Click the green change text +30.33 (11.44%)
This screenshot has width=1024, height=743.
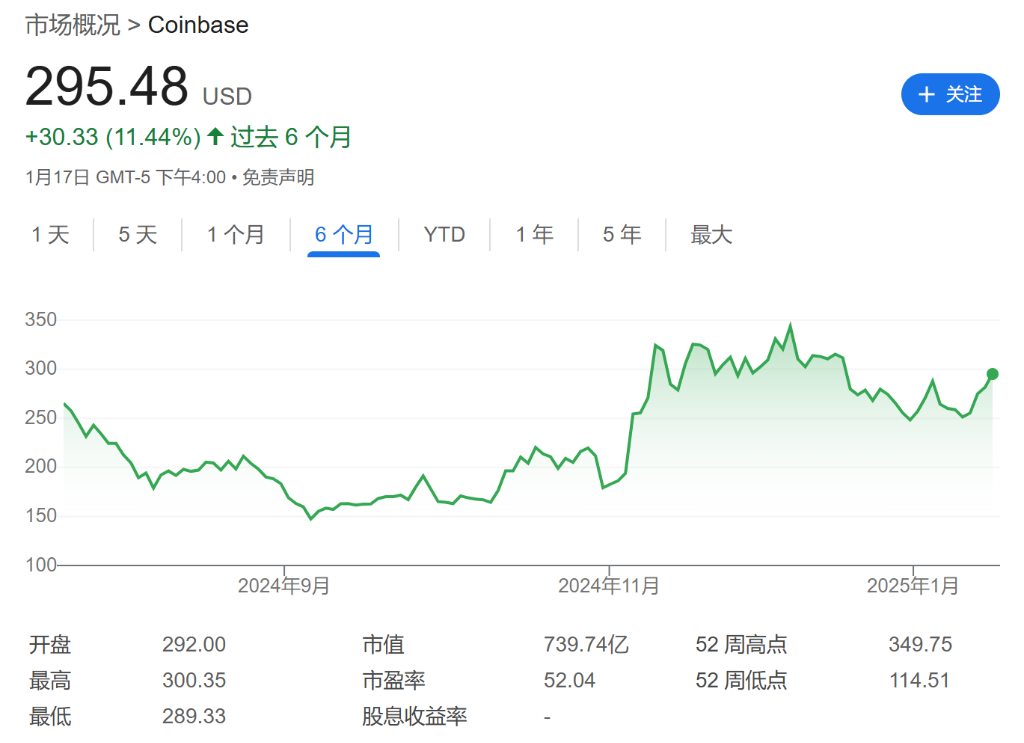tap(113, 136)
